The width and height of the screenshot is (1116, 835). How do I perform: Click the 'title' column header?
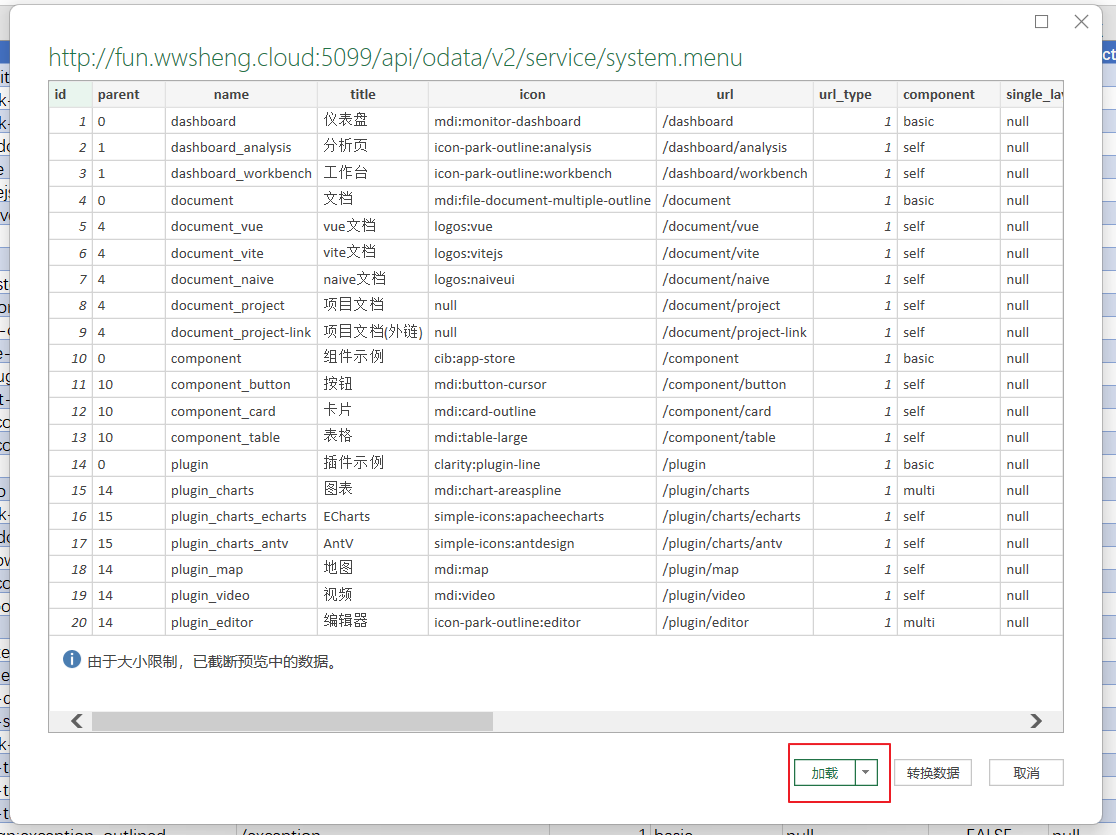[363, 95]
